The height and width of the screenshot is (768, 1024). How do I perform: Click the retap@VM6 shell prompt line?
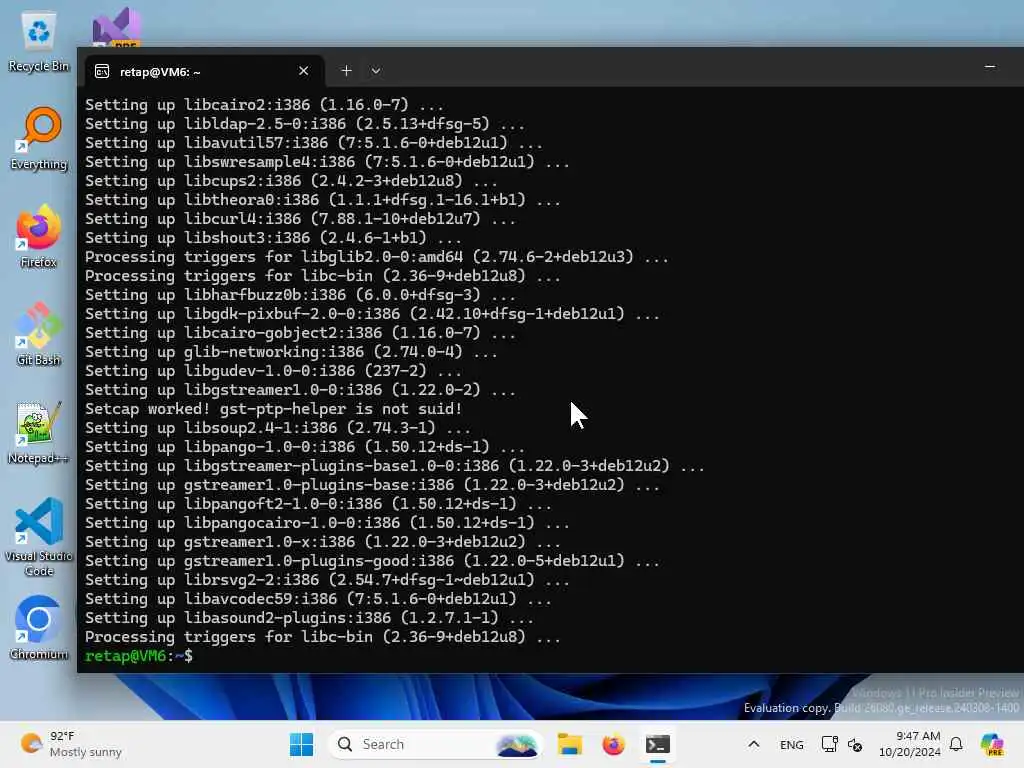(139, 656)
